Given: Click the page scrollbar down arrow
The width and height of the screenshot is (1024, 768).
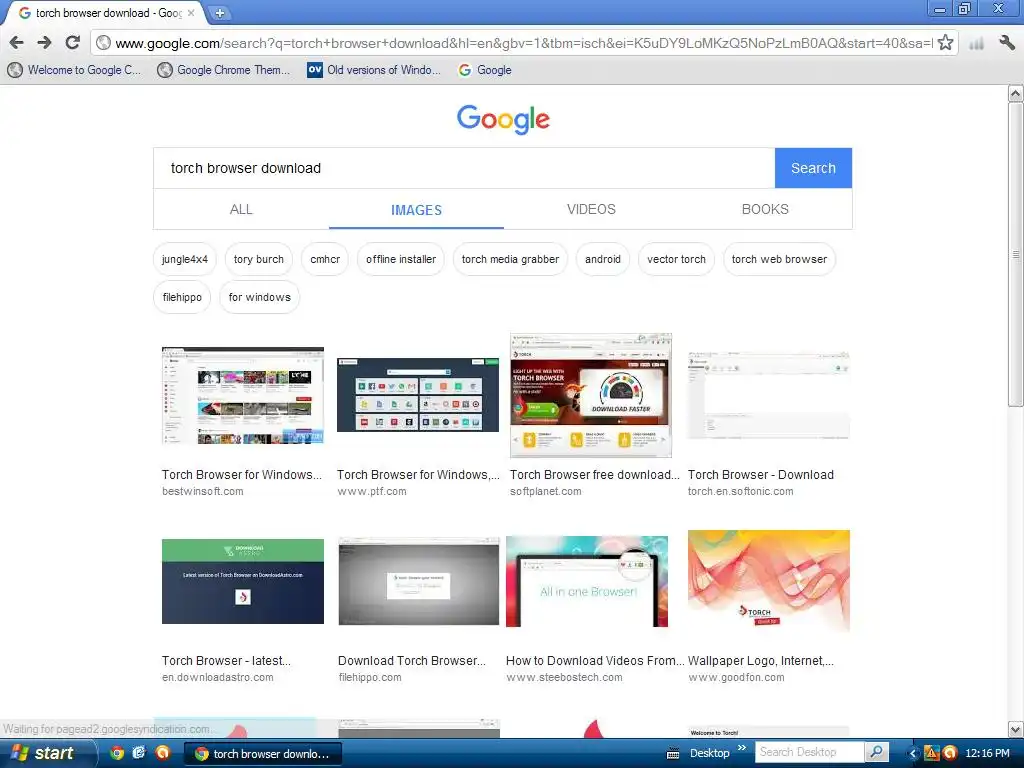Looking at the screenshot, I should (x=1016, y=729).
